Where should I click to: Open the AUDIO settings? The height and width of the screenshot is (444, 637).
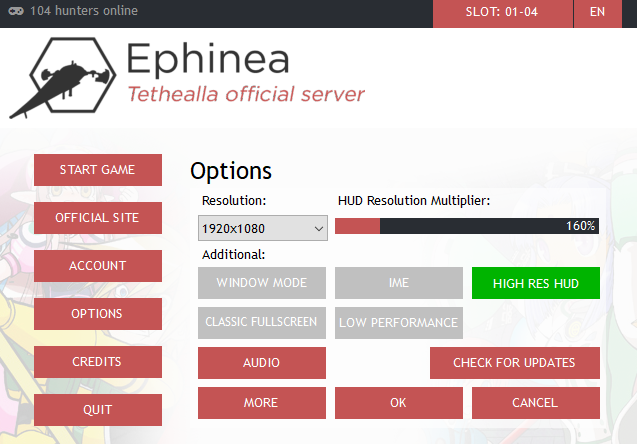click(262, 363)
